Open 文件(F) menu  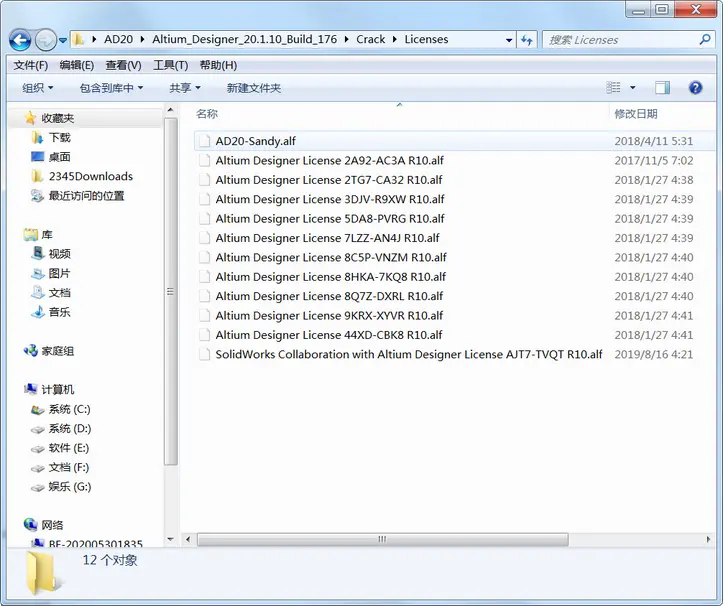(x=31, y=65)
